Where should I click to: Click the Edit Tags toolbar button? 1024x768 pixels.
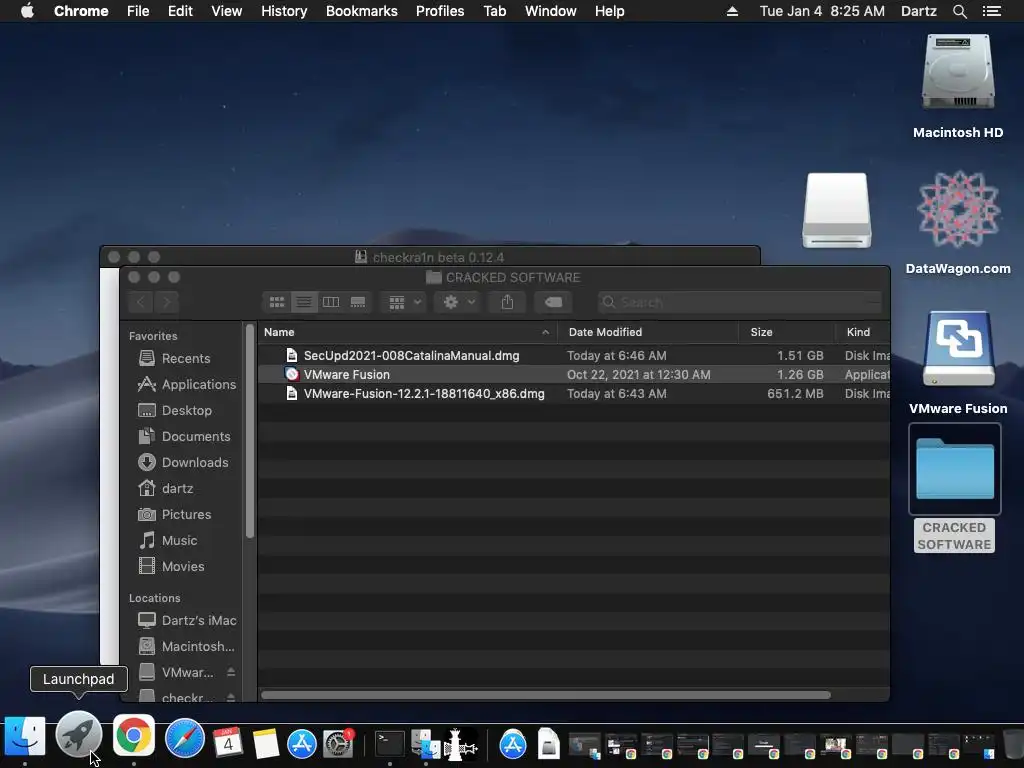click(x=553, y=302)
